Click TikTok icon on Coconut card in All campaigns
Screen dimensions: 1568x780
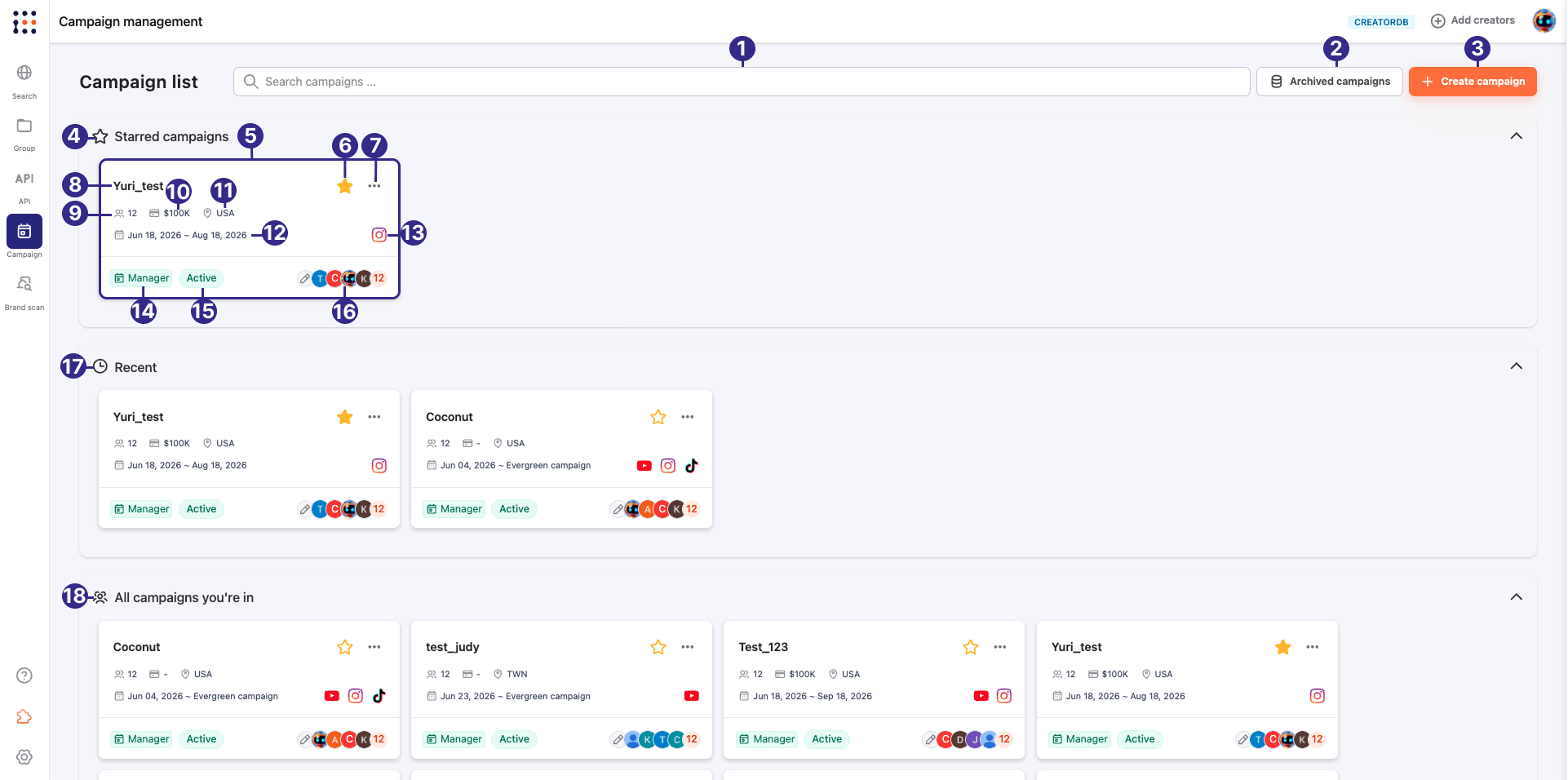379,696
